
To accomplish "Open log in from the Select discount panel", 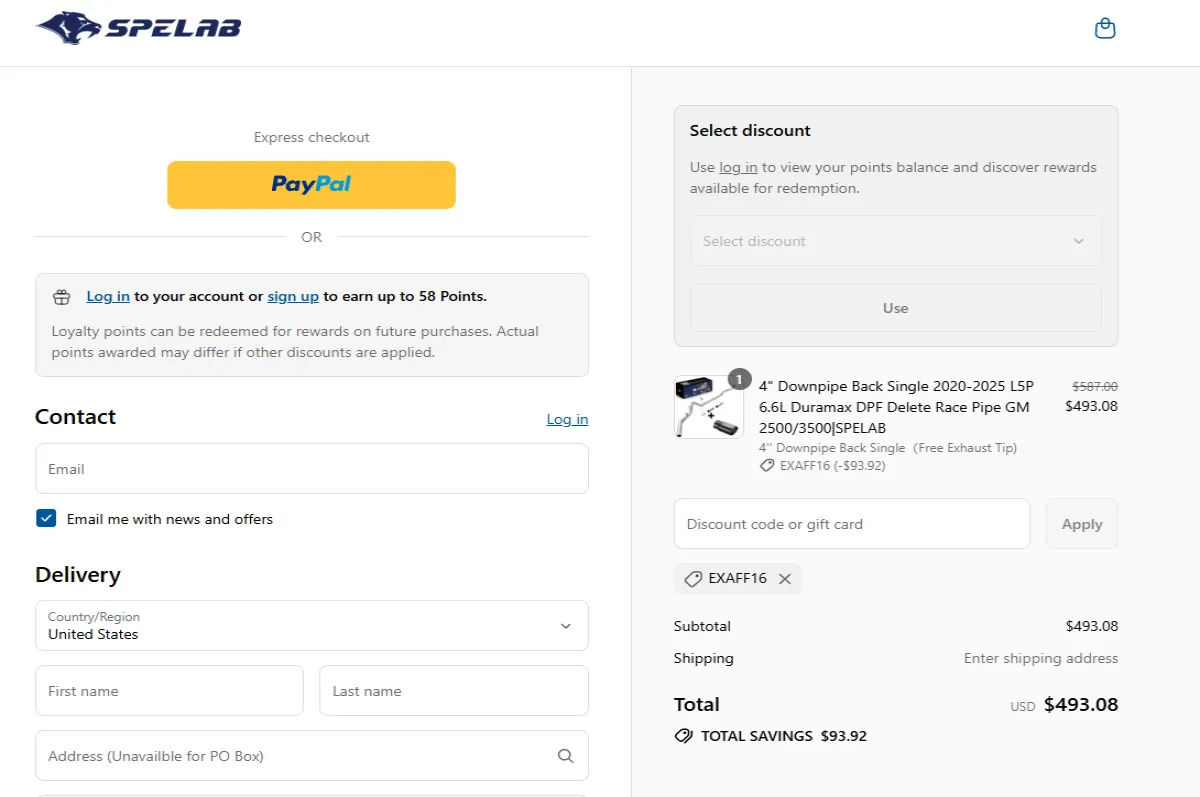I will click(x=738, y=167).
